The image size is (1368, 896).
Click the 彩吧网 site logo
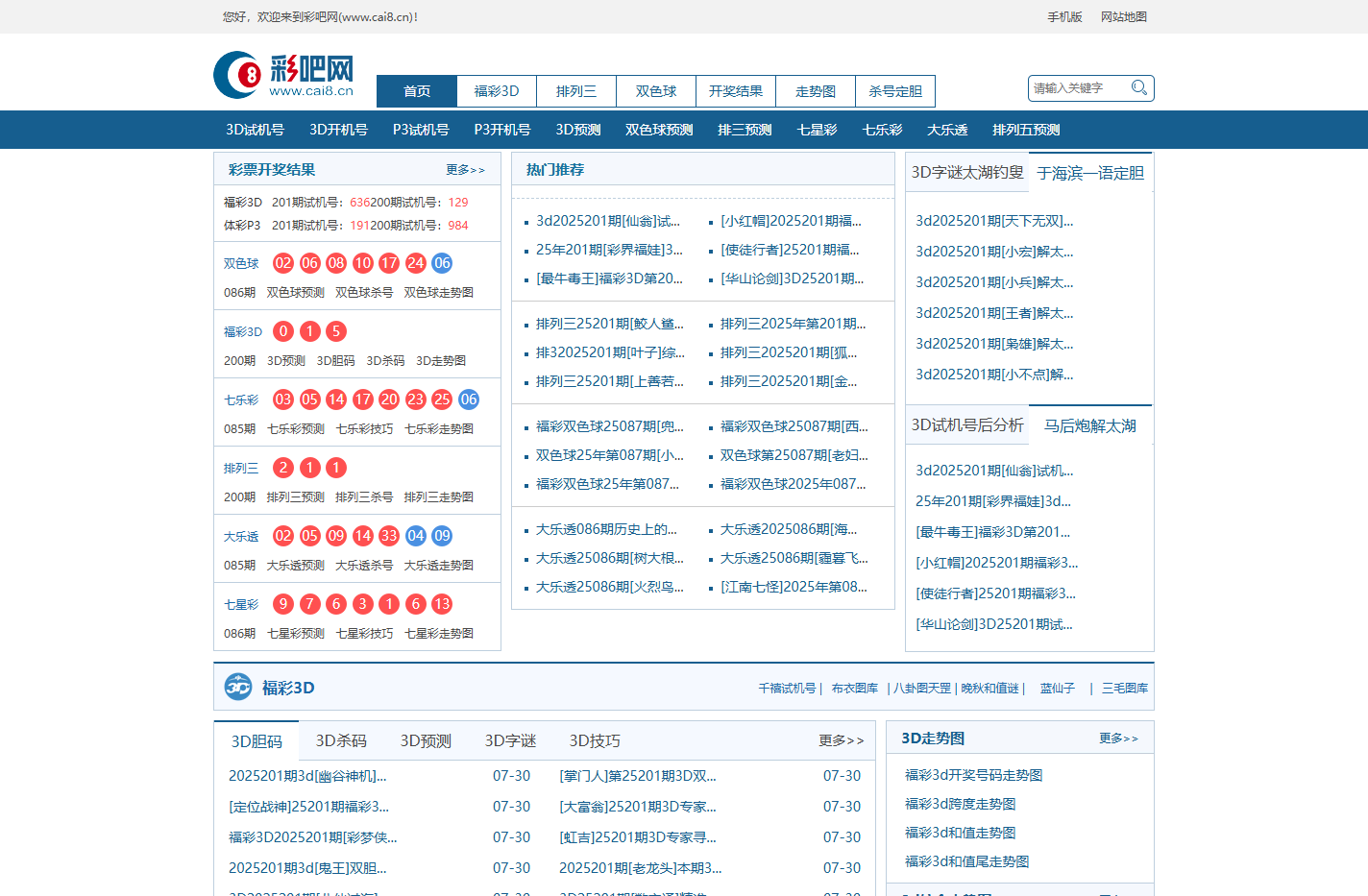point(283,75)
